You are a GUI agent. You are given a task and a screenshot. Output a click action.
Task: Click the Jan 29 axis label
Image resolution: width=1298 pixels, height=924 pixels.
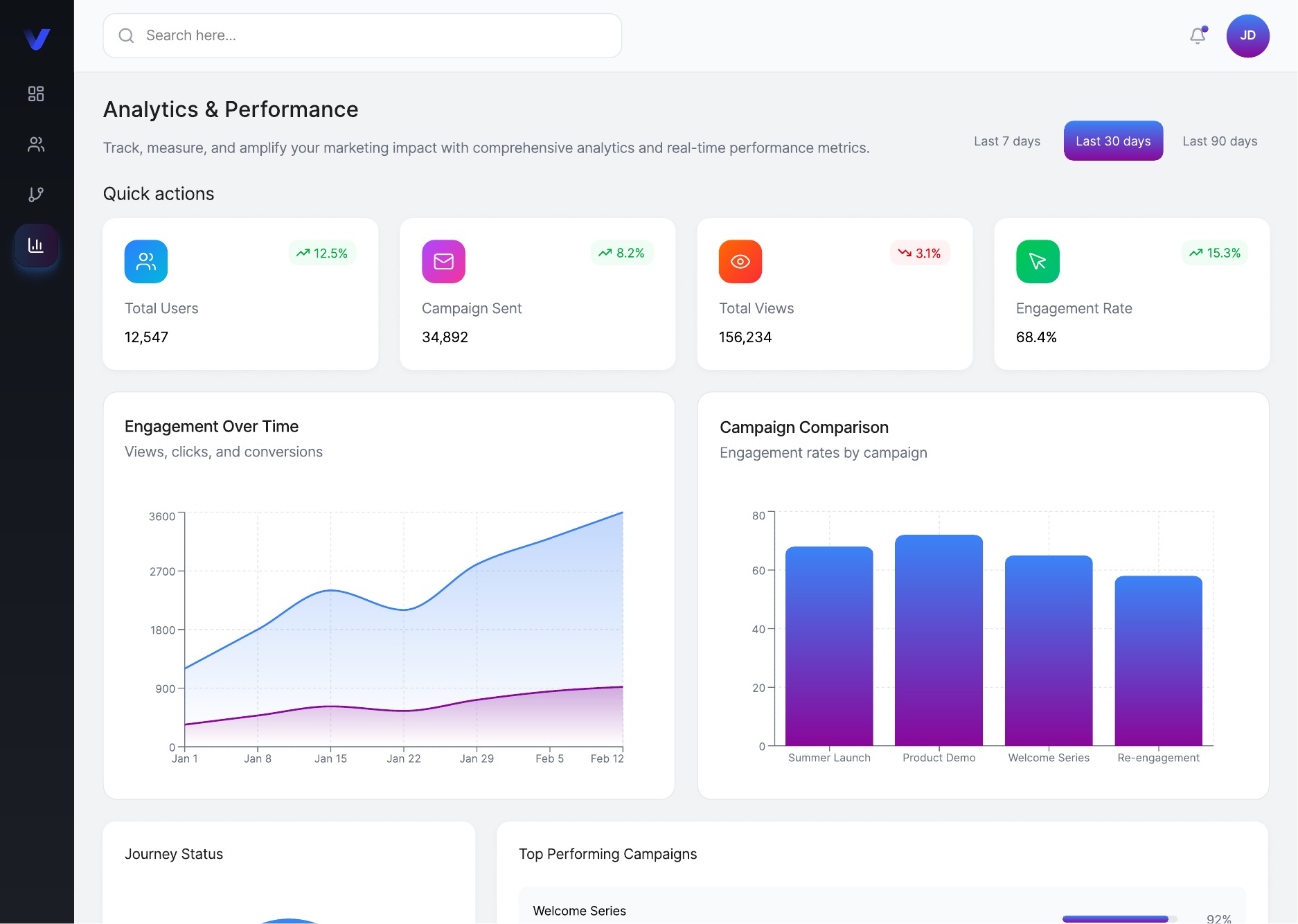click(477, 758)
